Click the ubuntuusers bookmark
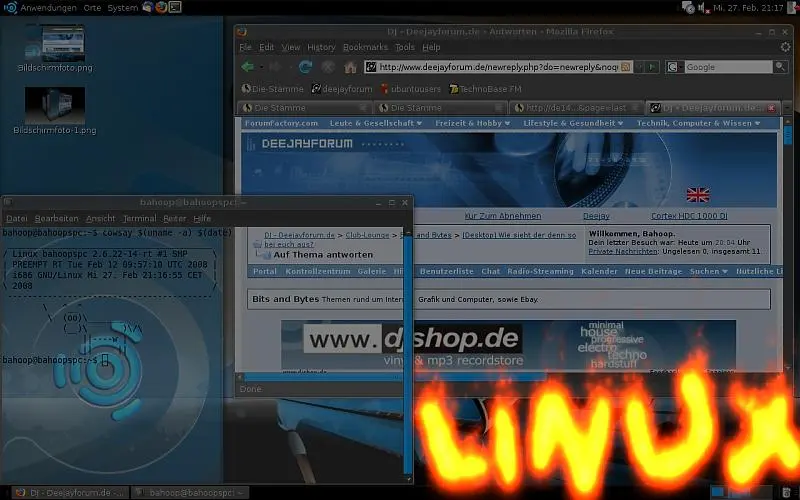 click(x=412, y=88)
